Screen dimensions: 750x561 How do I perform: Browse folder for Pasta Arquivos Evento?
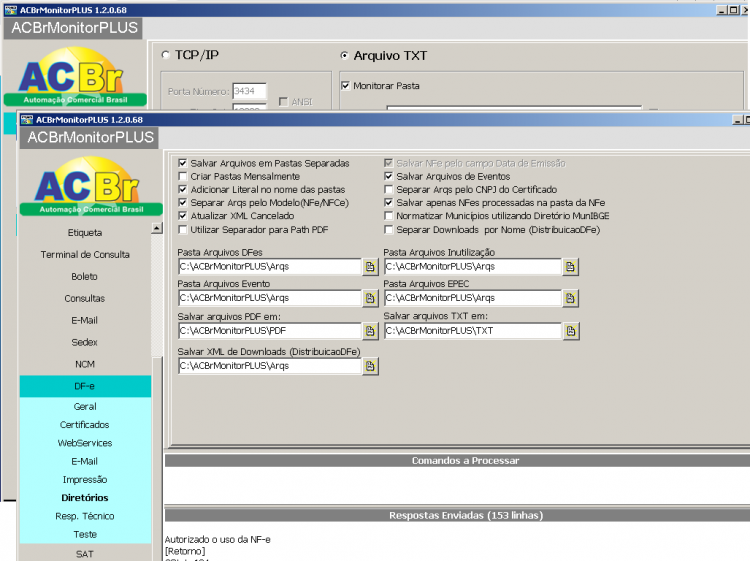point(370,298)
